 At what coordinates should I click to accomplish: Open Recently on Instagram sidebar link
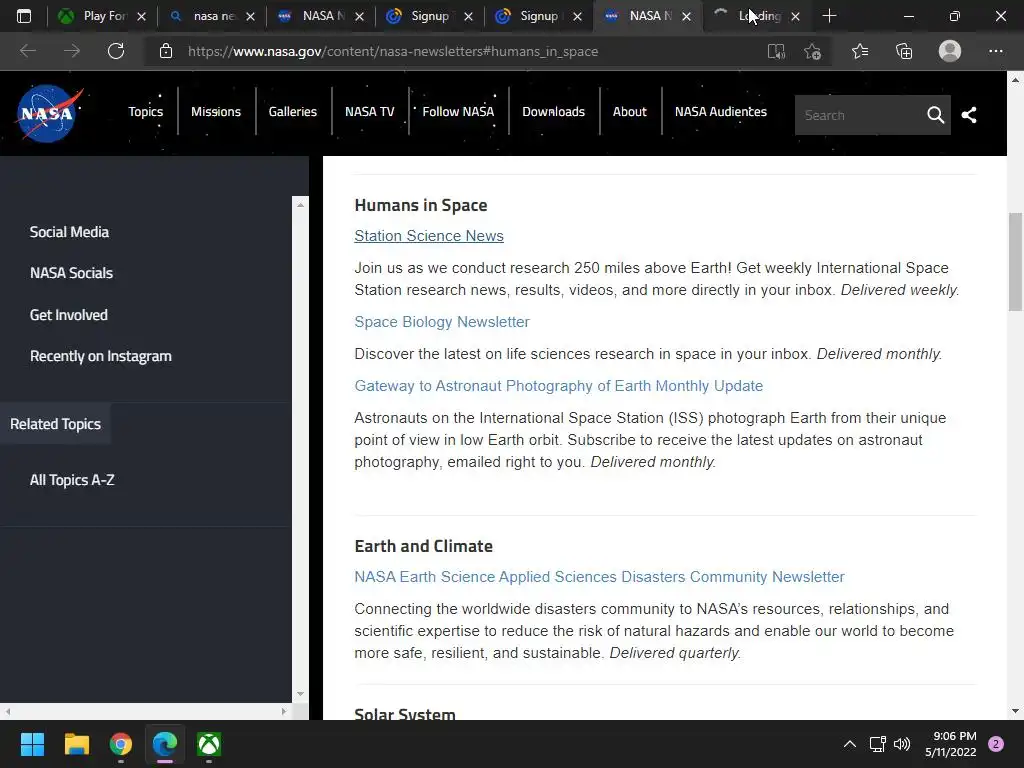(x=101, y=356)
